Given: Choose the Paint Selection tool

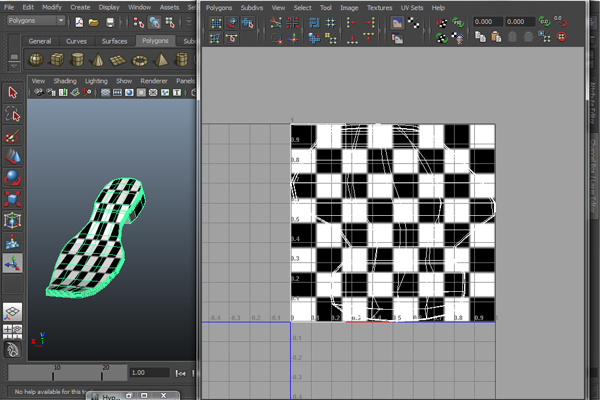Looking at the screenshot, I should (13, 136).
